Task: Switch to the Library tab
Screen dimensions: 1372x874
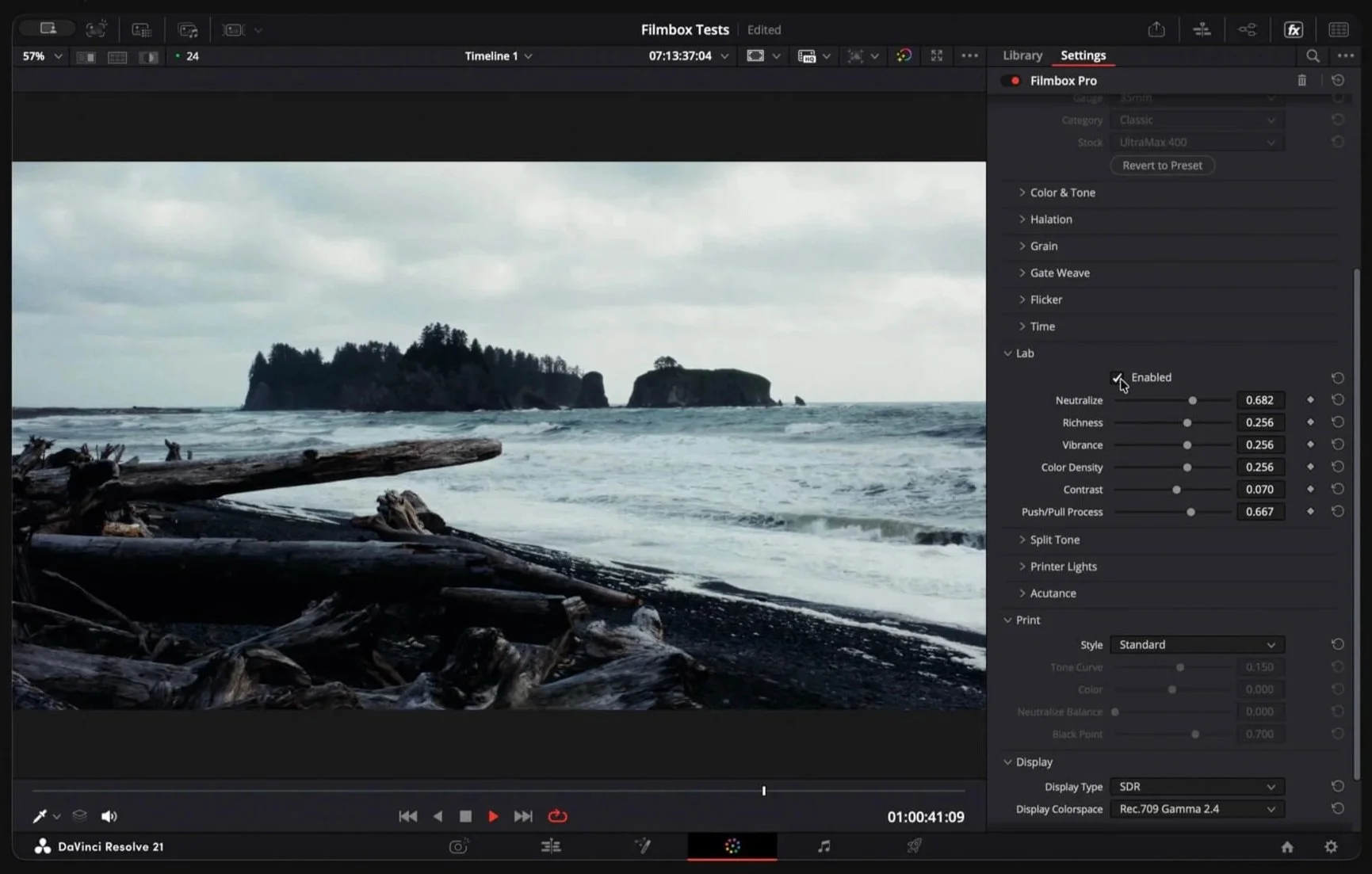Action: (1022, 55)
